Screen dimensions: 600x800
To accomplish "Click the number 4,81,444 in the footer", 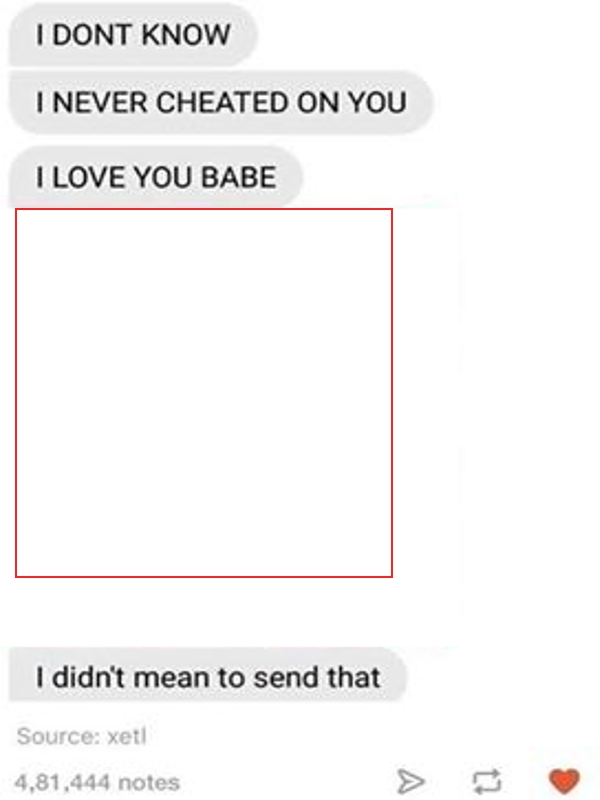I will tap(62, 782).
